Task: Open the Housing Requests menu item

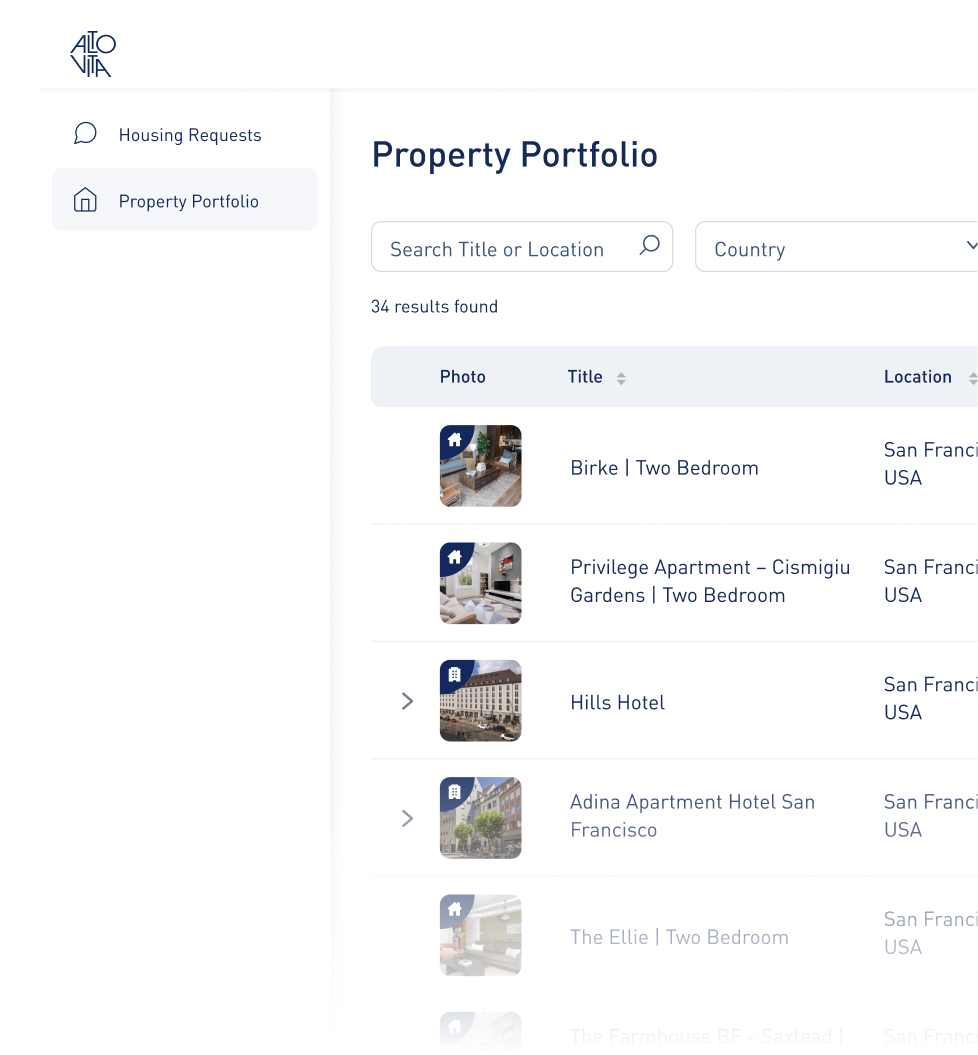Action: pyautogui.click(x=185, y=135)
